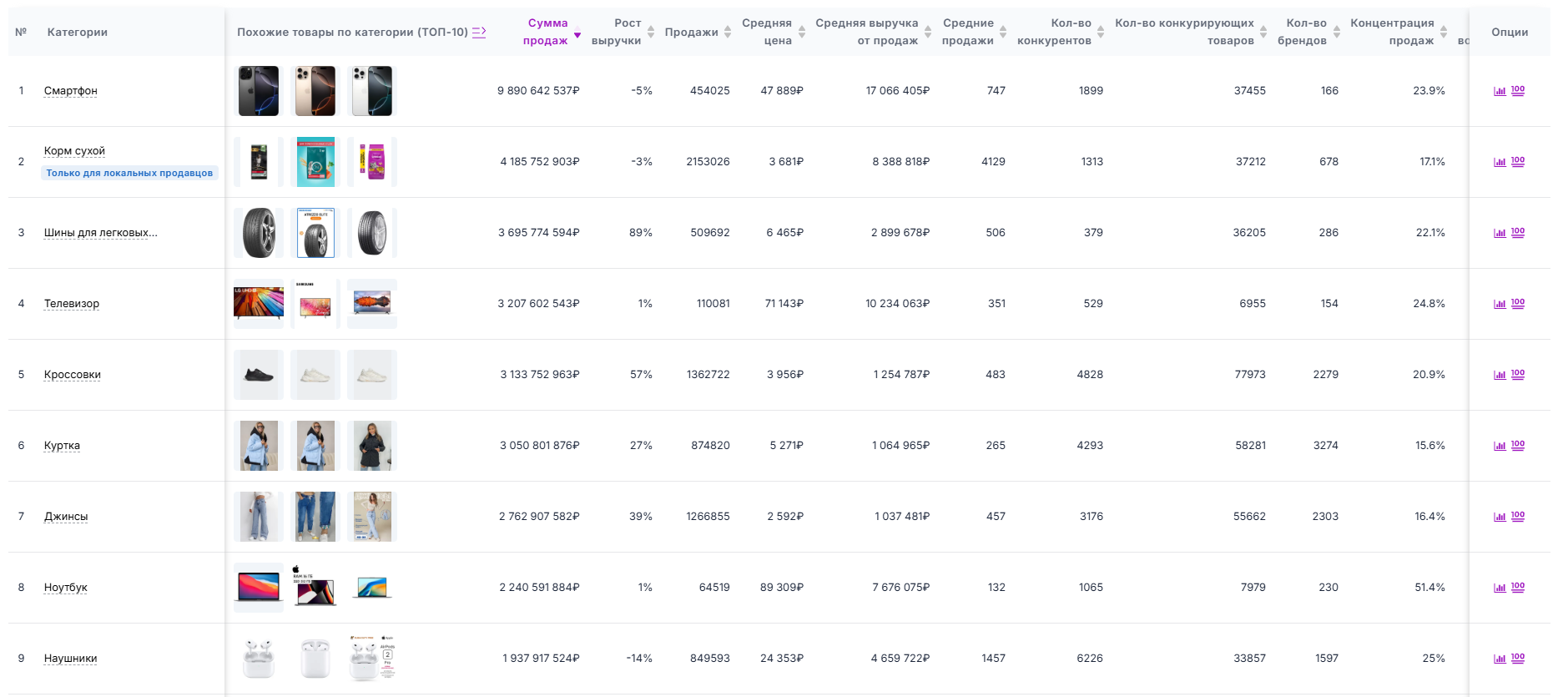Screen dimensions: 1568x697
Task: Open black jacket thumbnail in Куртка row
Action: click(372, 446)
